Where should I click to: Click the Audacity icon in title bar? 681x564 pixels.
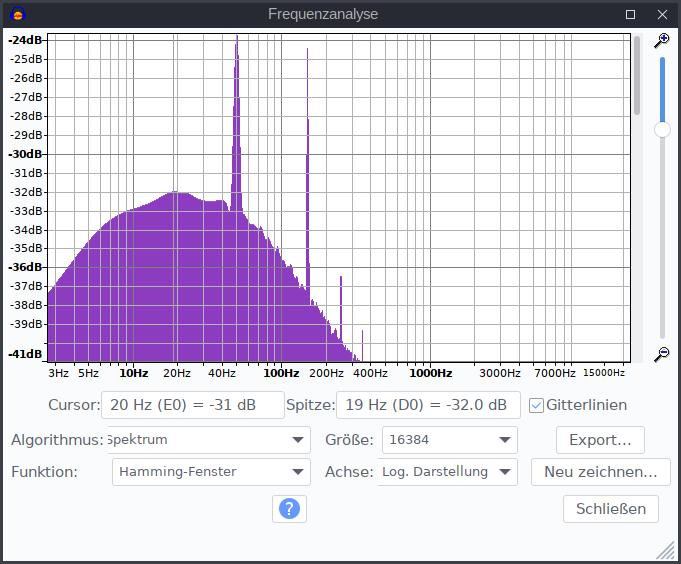click(18, 15)
